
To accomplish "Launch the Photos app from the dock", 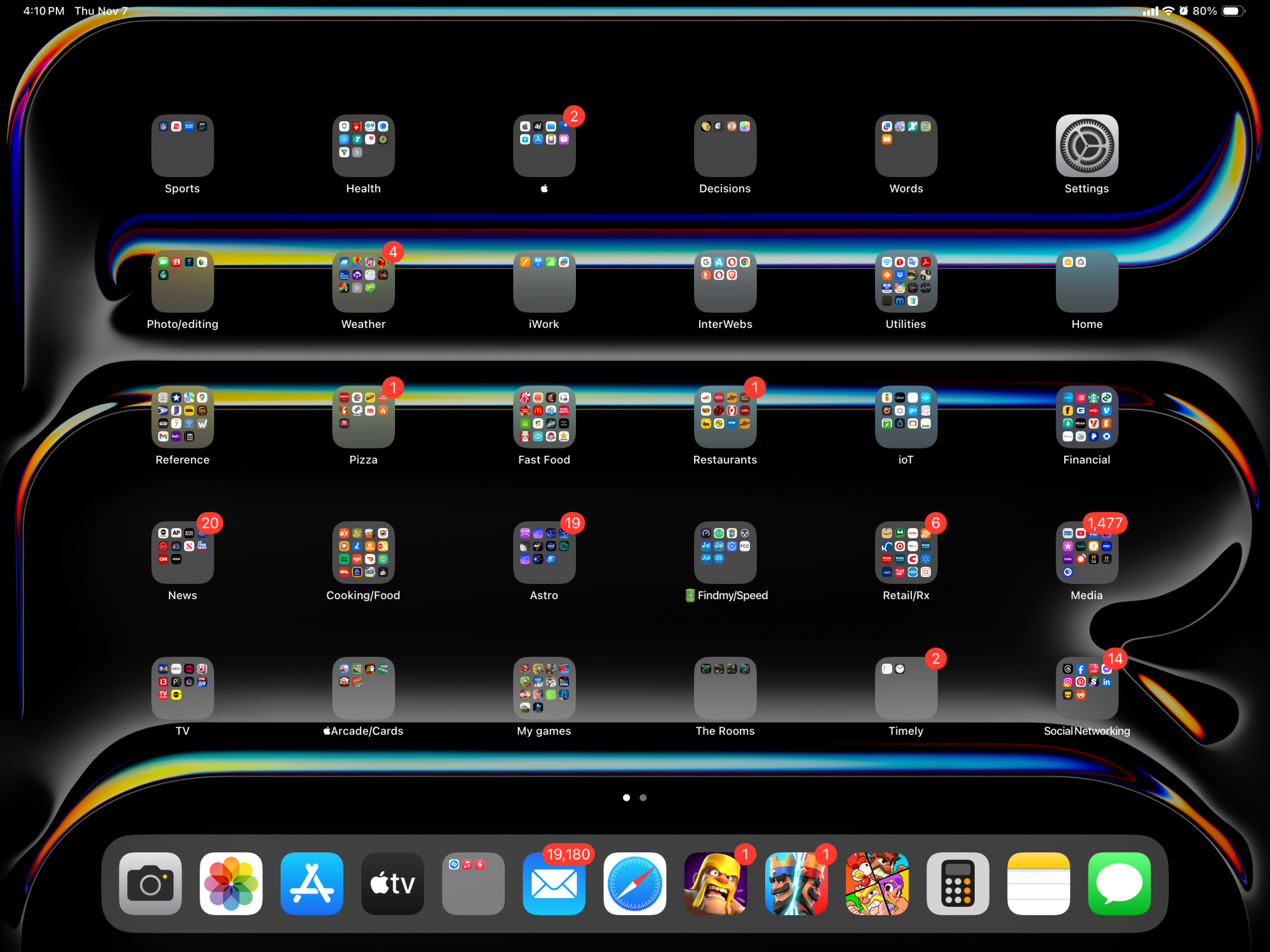I will click(x=231, y=883).
